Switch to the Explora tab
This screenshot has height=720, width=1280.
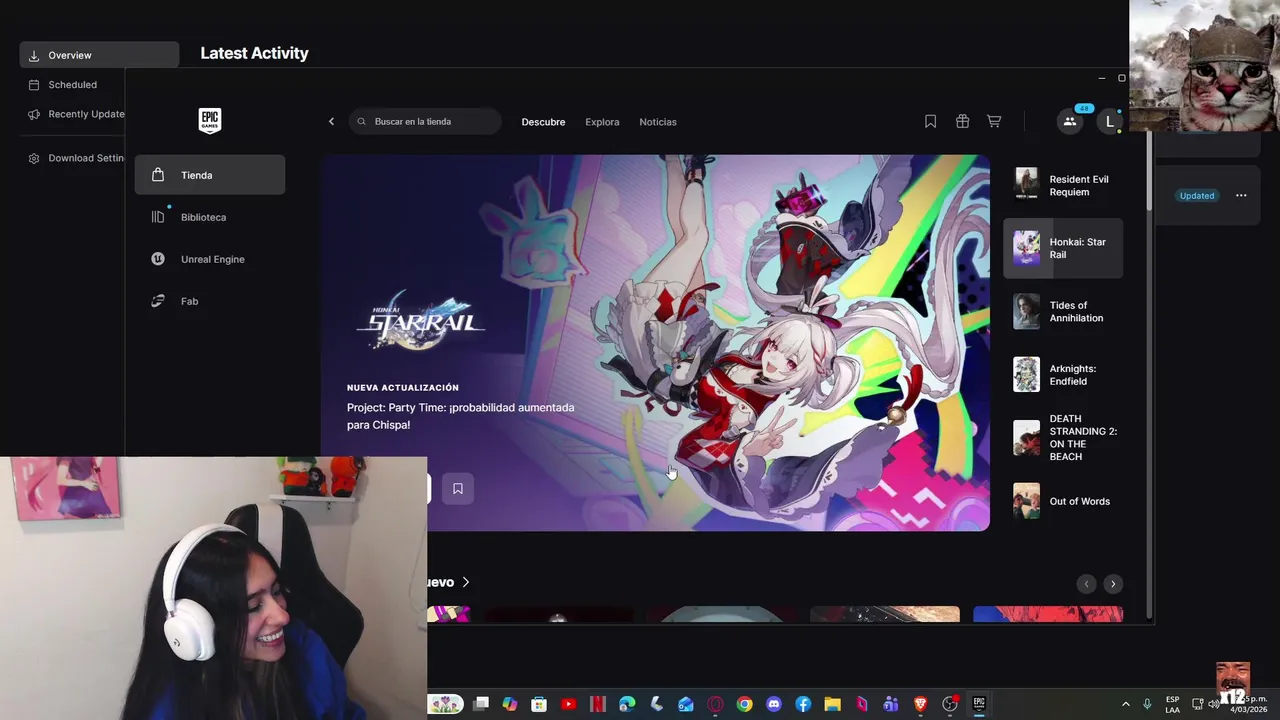click(x=602, y=122)
